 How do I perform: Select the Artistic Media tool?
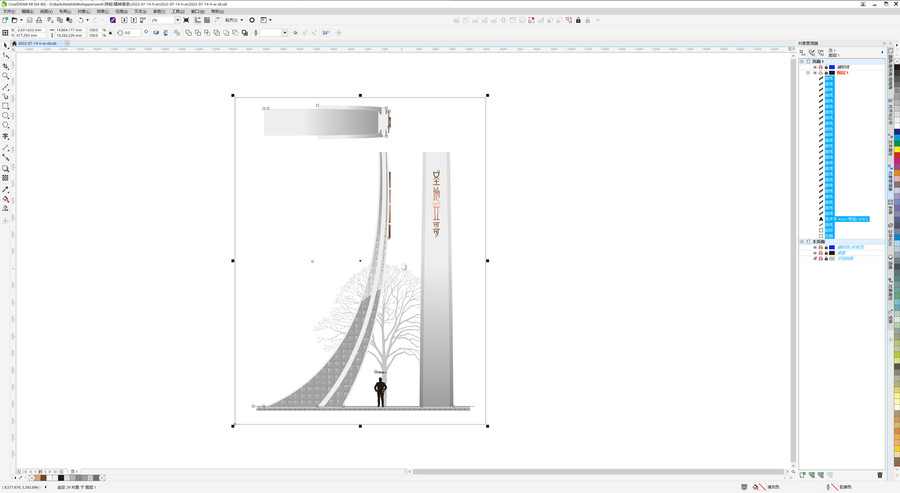[x=6, y=96]
